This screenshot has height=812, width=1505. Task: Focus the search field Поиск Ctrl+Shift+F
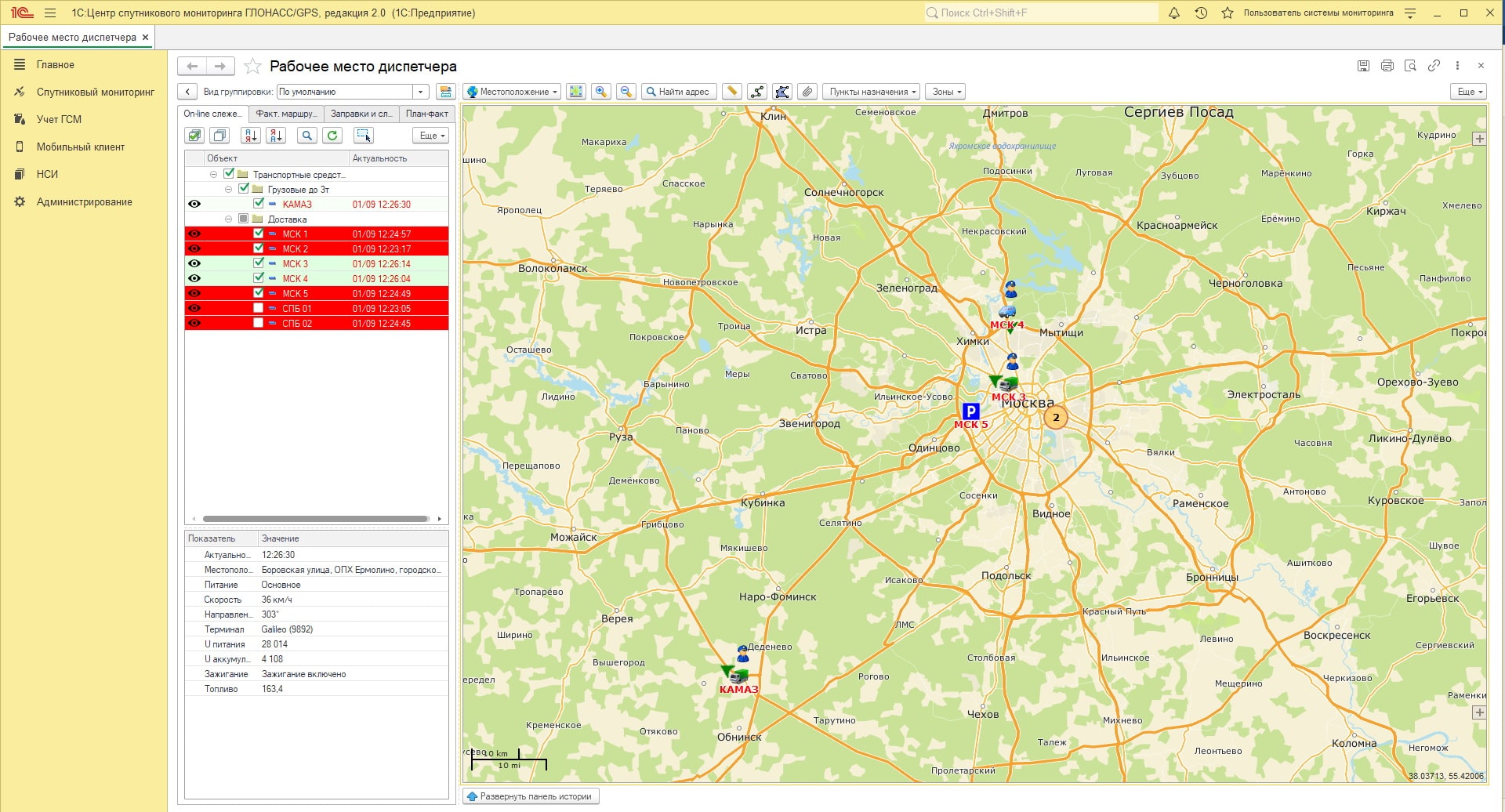pos(1041,13)
